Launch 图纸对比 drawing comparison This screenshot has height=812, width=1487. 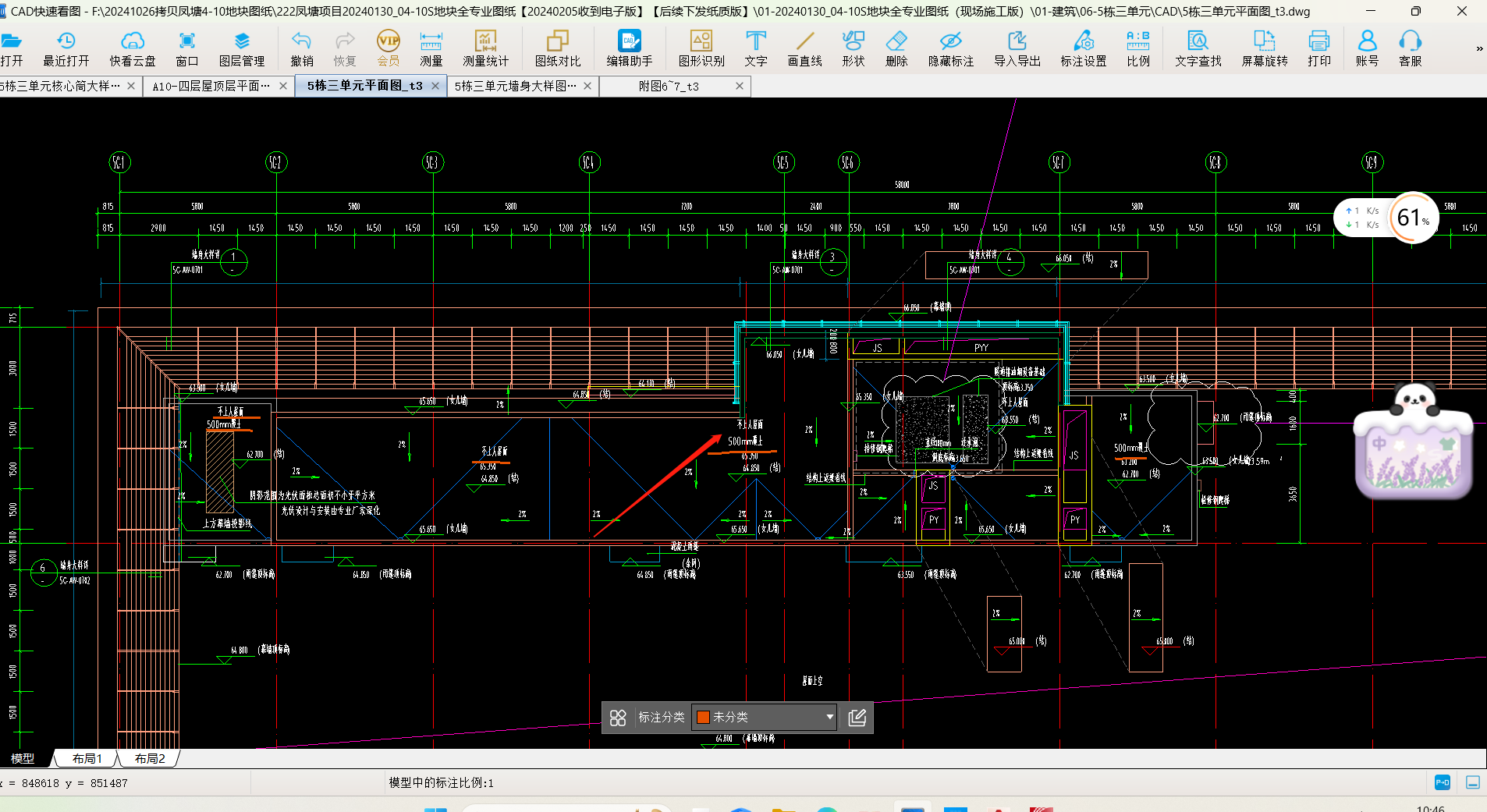(x=558, y=48)
